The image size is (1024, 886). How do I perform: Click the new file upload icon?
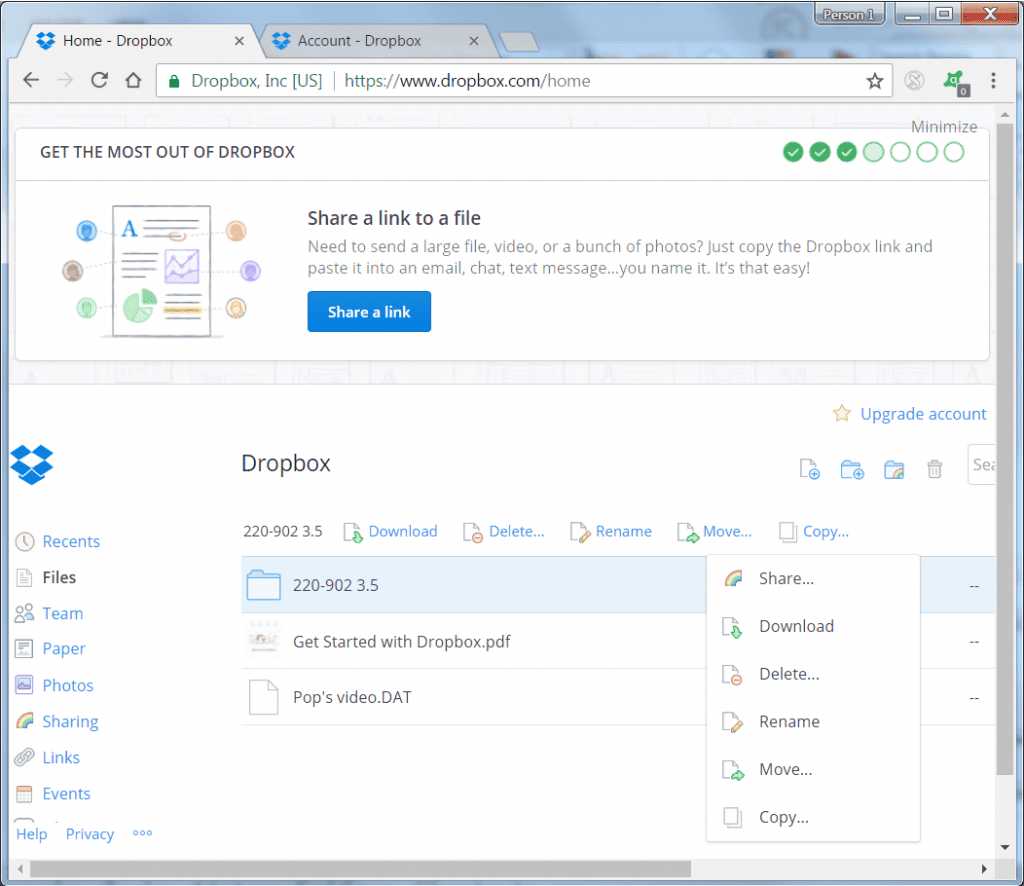pos(810,469)
